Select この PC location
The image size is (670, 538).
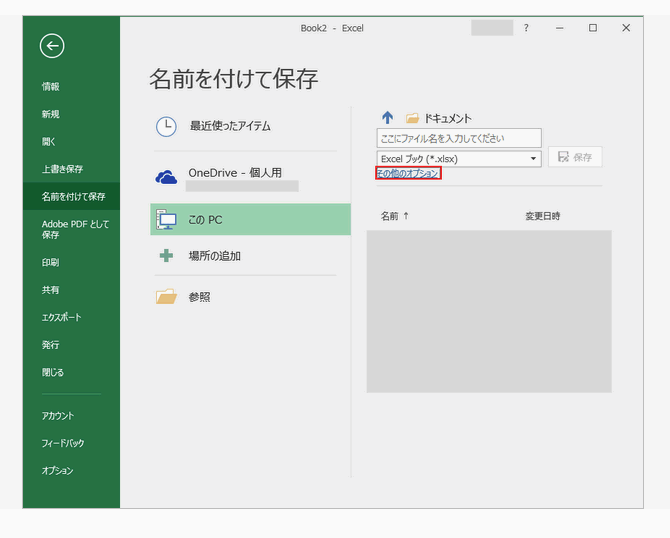250,219
